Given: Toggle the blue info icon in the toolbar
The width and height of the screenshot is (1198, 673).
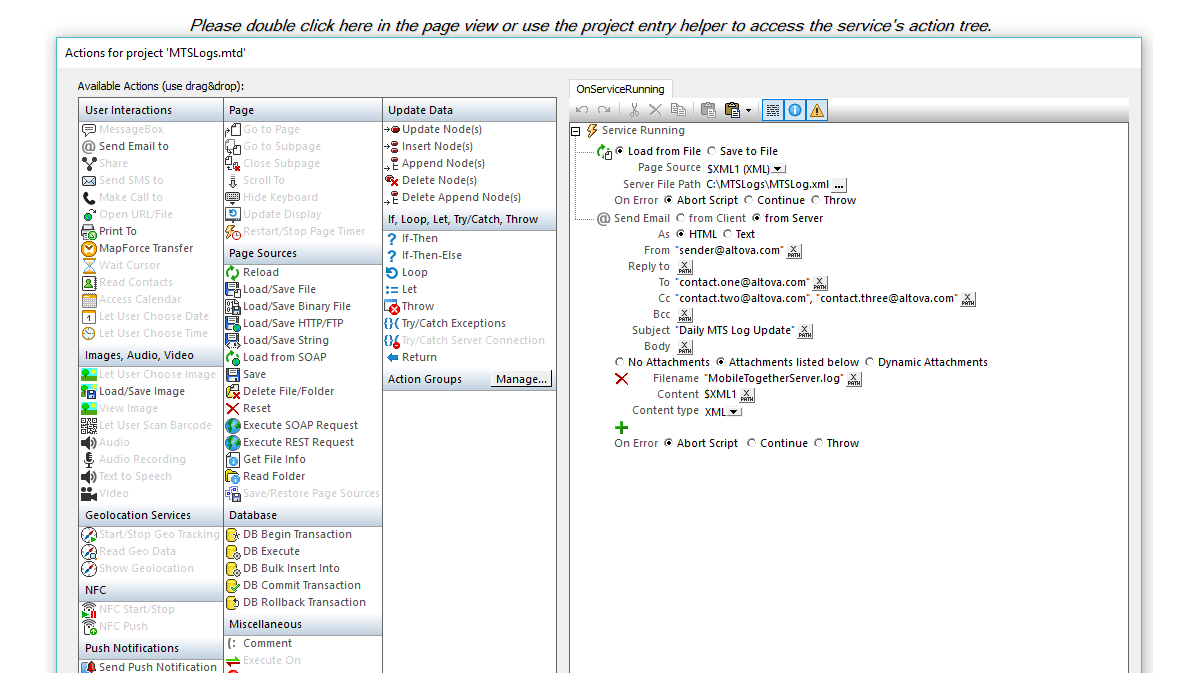Looking at the screenshot, I should coord(795,110).
